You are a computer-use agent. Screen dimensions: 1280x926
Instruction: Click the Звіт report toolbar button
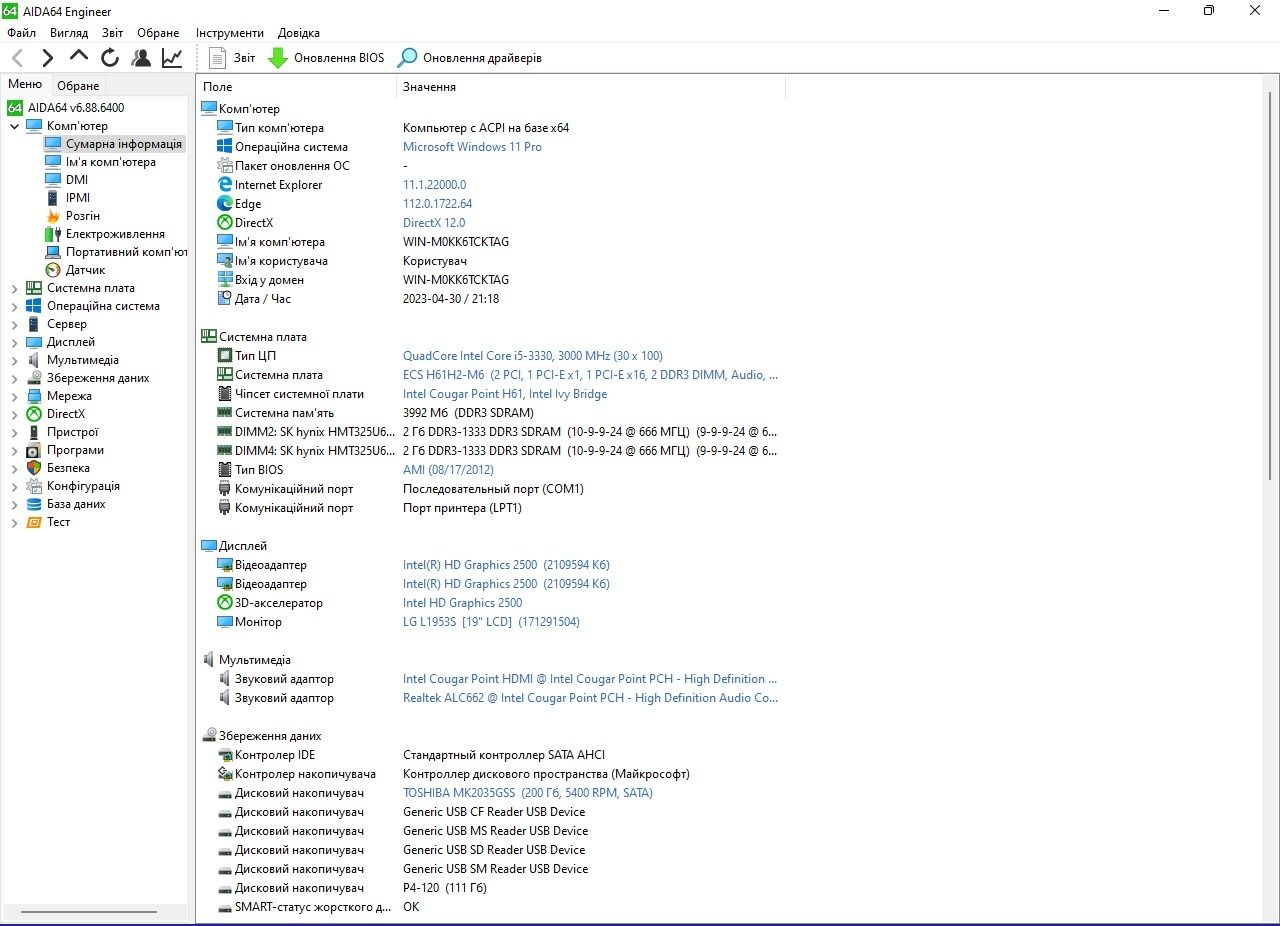pyautogui.click(x=232, y=58)
